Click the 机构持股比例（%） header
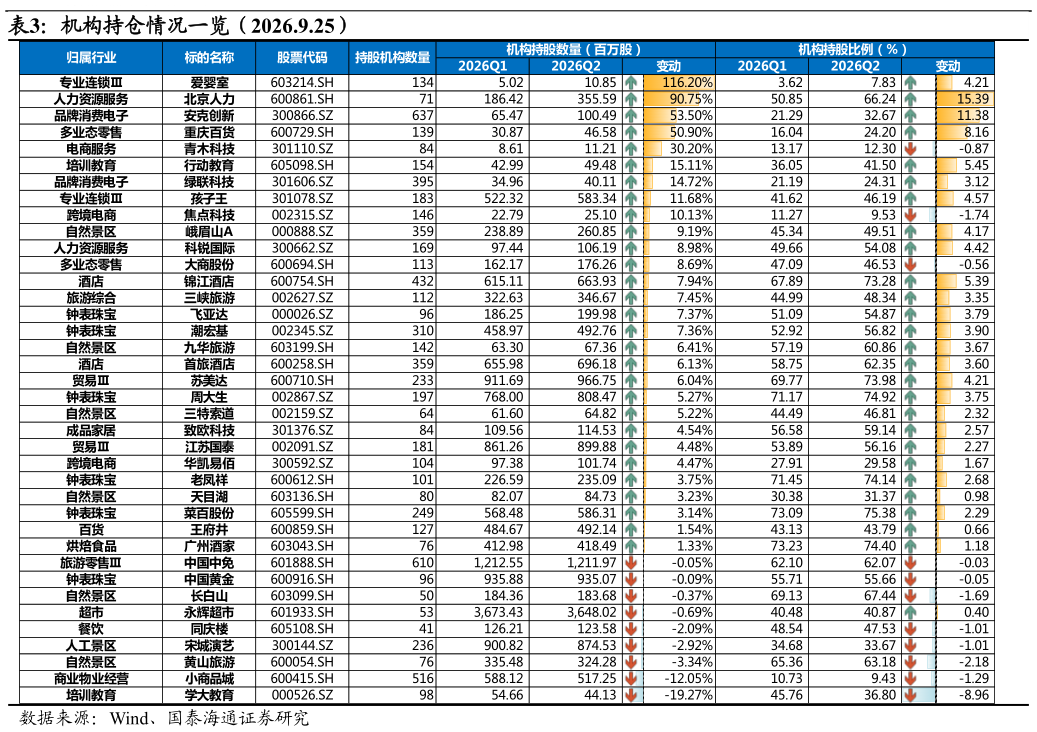 (854, 50)
